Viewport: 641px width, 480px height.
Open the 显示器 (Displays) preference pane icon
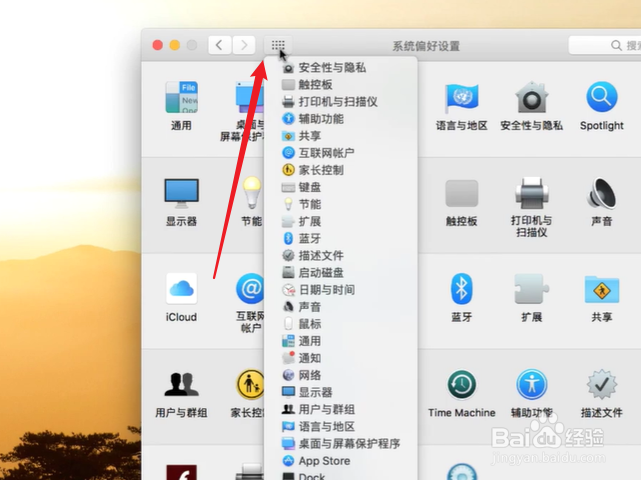tap(182, 193)
